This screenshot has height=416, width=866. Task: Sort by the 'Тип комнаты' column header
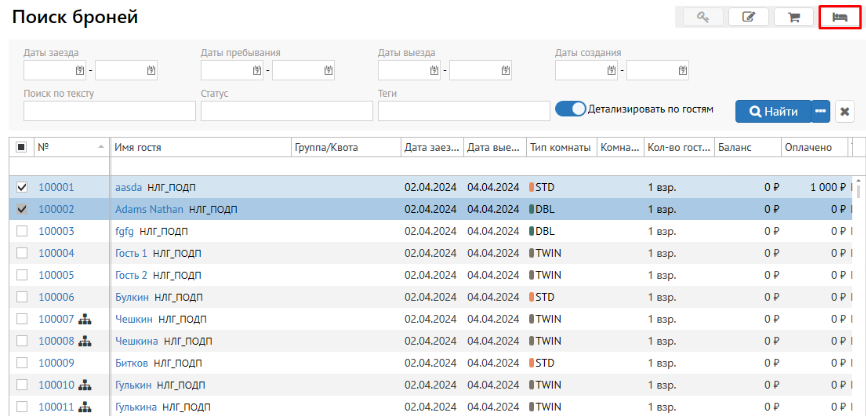click(x=560, y=147)
